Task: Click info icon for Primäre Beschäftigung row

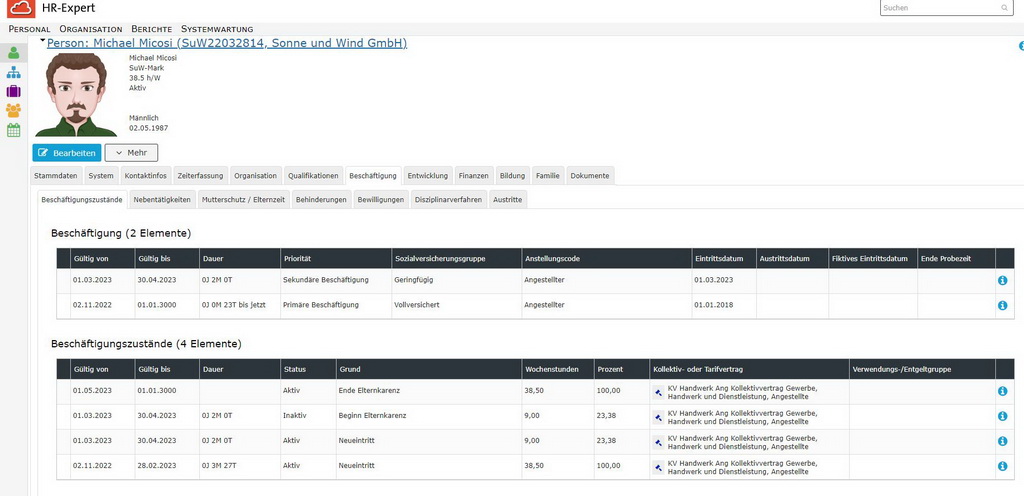Action: click(x=1002, y=305)
